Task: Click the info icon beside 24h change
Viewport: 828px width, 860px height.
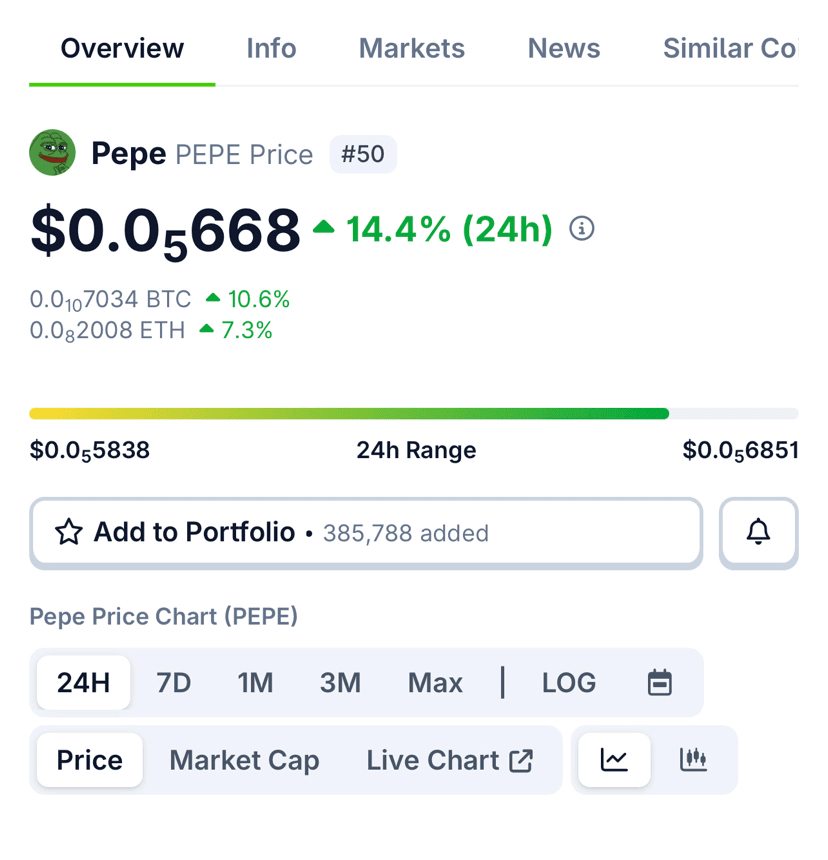Action: 582,229
